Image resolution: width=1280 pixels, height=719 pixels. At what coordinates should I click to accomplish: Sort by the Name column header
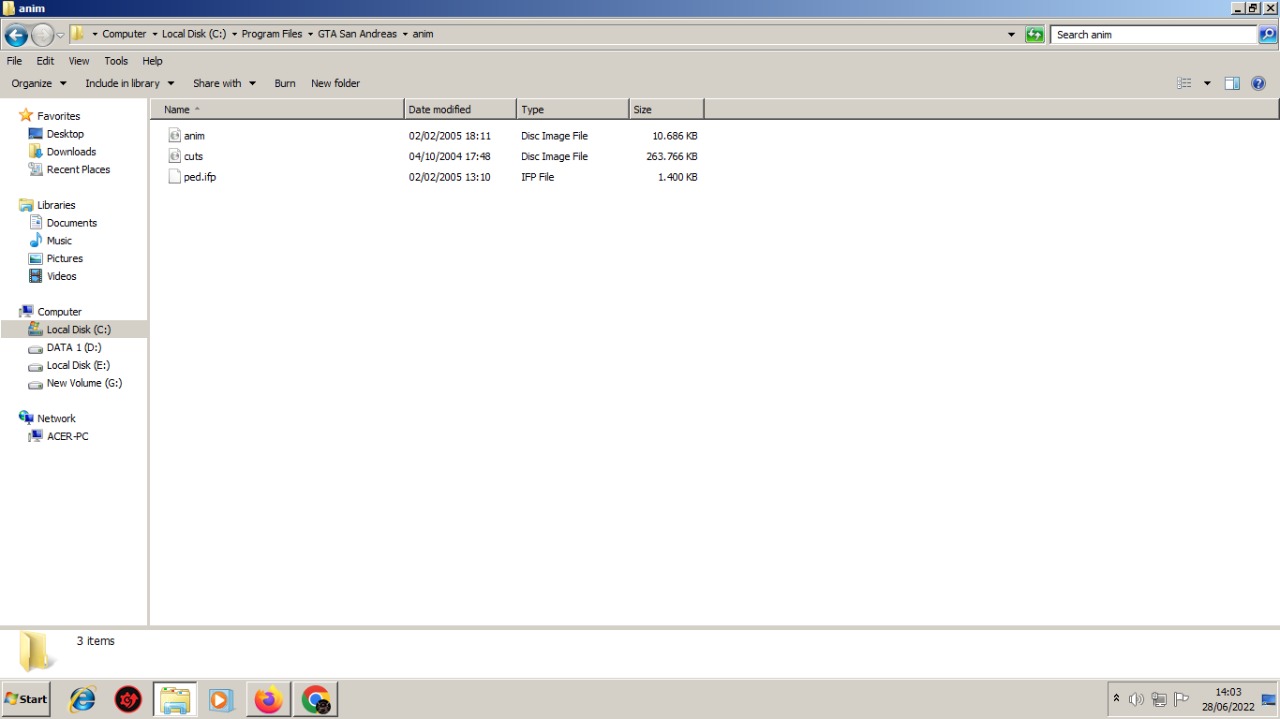click(277, 109)
